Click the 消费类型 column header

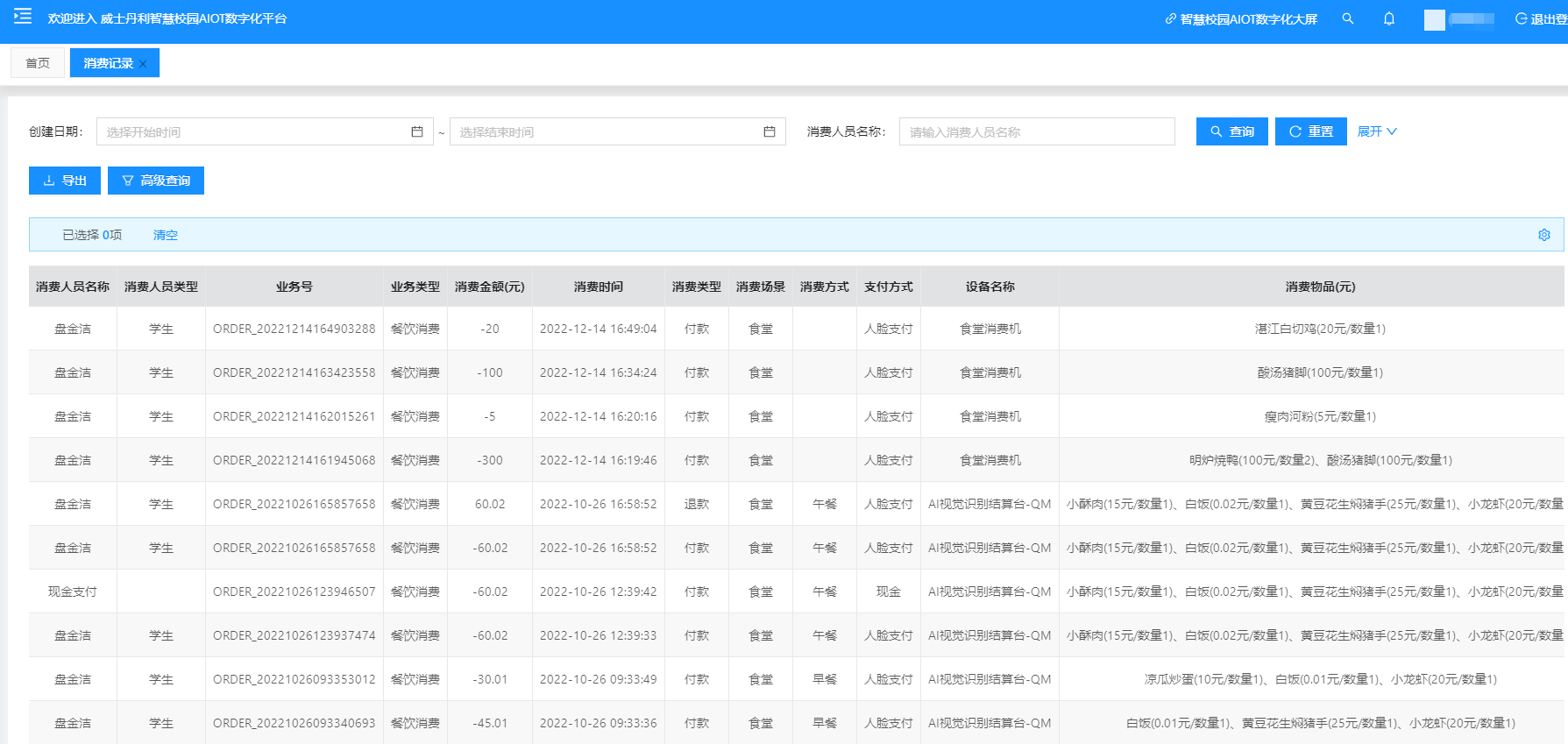click(x=697, y=287)
